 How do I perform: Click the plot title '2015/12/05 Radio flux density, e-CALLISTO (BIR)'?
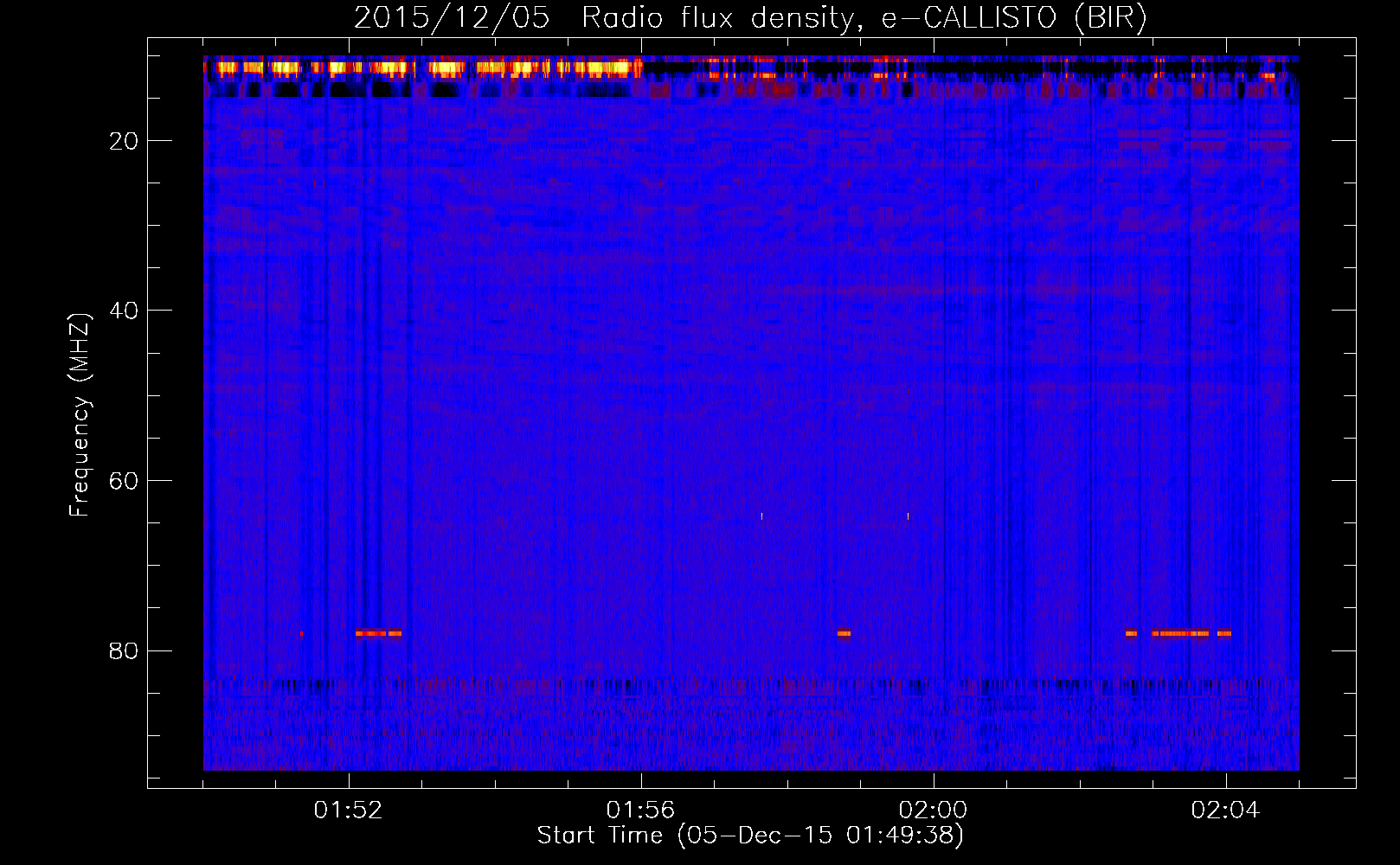point(750,18)
